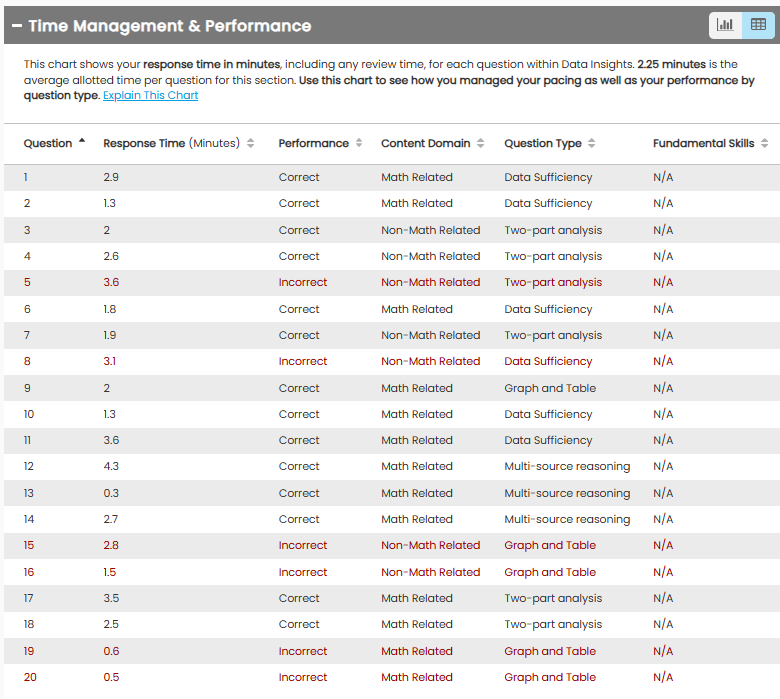Click Non-Math Related in question 15 row
Viewport: 780px width, 699px height.
430,546
